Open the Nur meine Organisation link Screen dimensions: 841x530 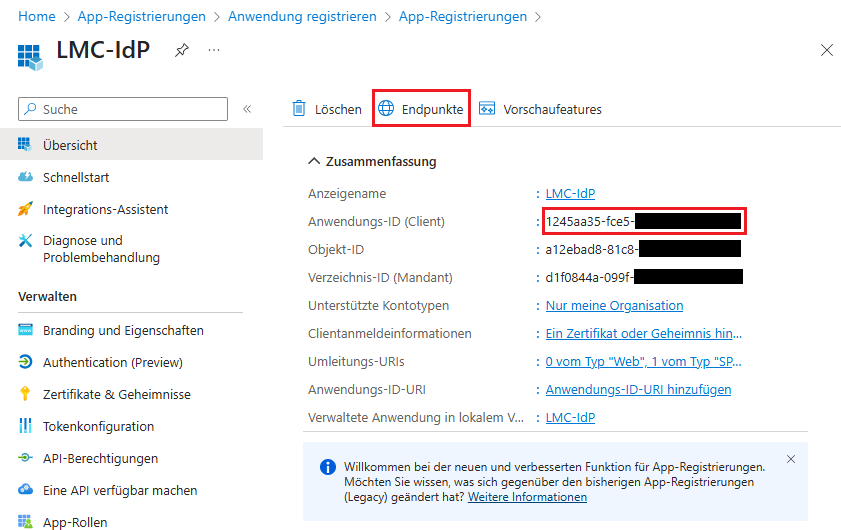[614, 305]
